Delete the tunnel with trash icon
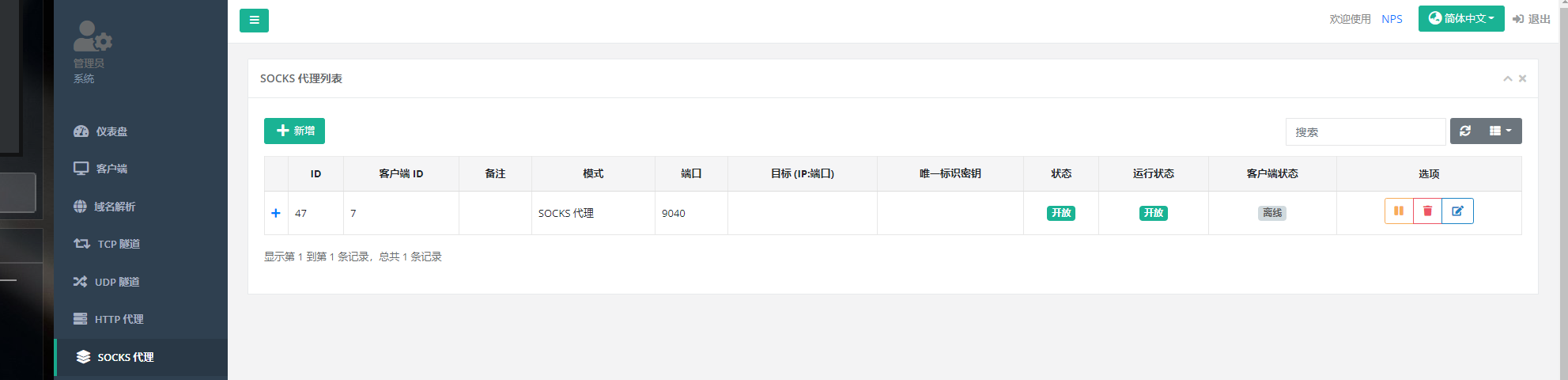 point(1427,211)
